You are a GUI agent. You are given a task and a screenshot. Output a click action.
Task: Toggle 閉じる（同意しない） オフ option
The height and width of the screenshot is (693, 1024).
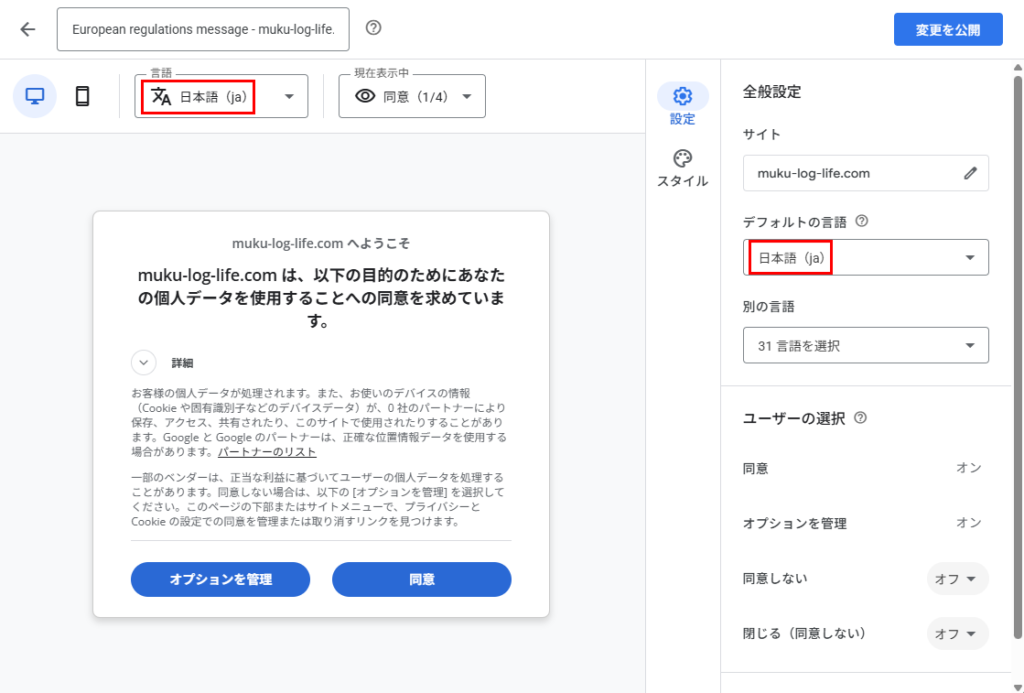coord(957,634)
